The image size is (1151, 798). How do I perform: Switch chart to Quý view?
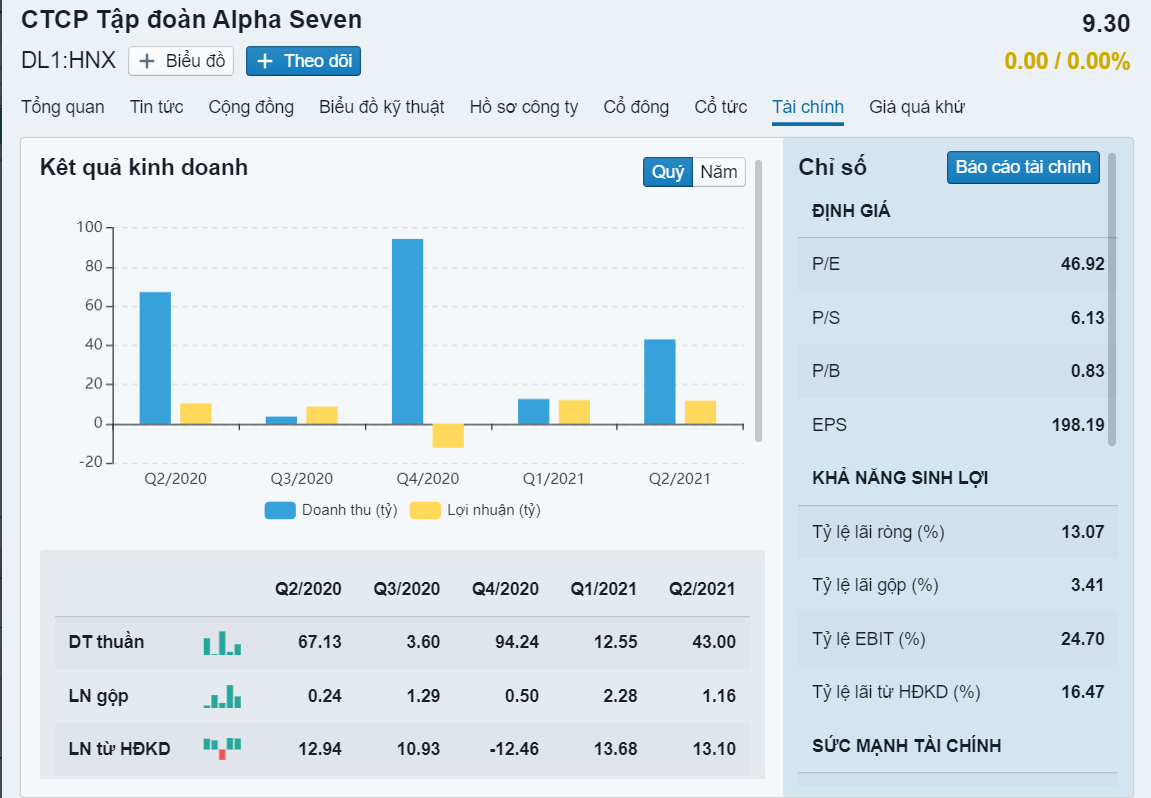667,172
